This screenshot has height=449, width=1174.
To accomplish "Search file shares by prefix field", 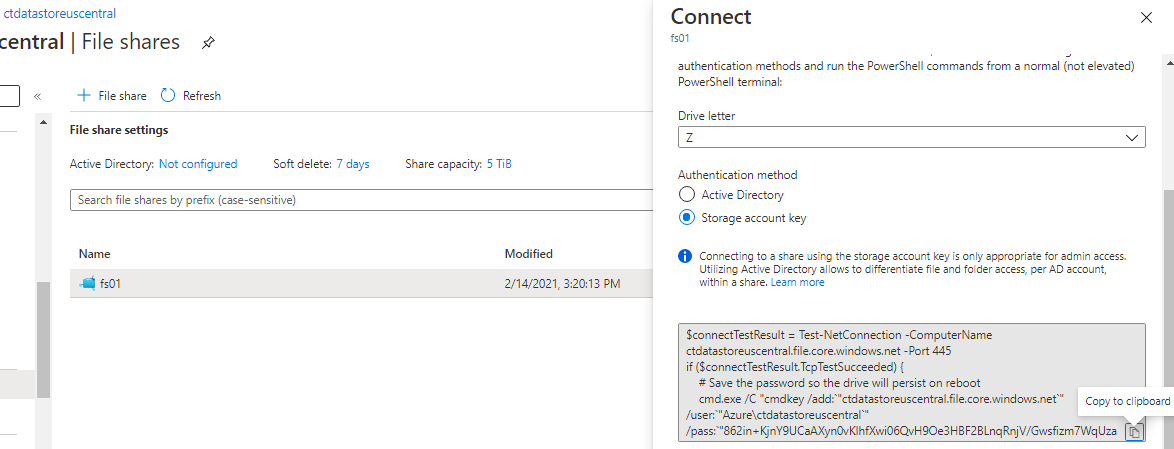I will pos(362,200).
